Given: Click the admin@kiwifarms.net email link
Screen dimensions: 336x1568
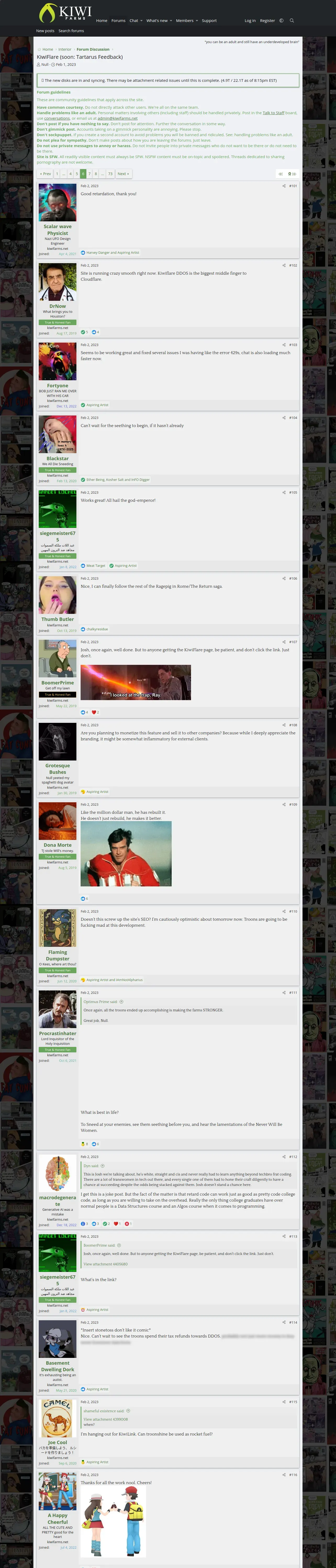Looking at the screenshot, I should (118, 118).
